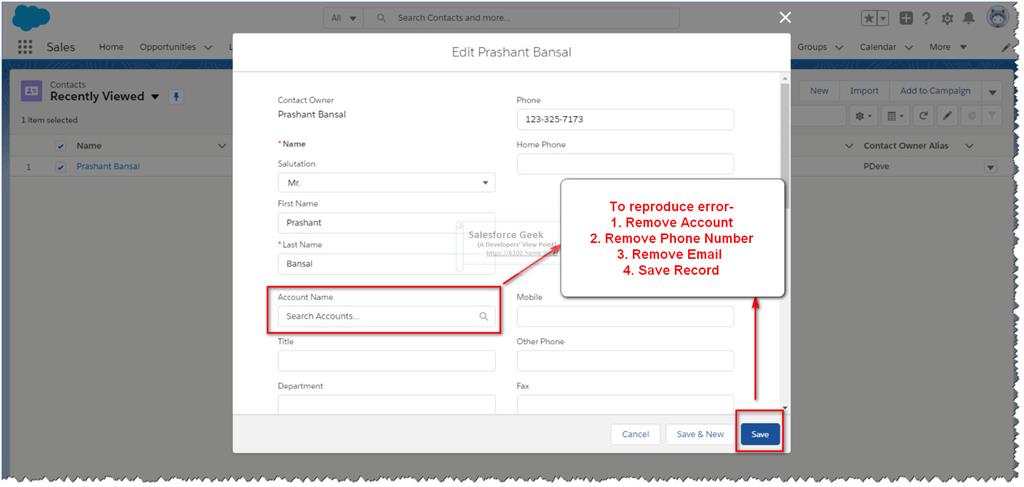The width and height of the screenshot is (1024, 487).
Task: Click the Cancel button
Action: click(635, 434)
